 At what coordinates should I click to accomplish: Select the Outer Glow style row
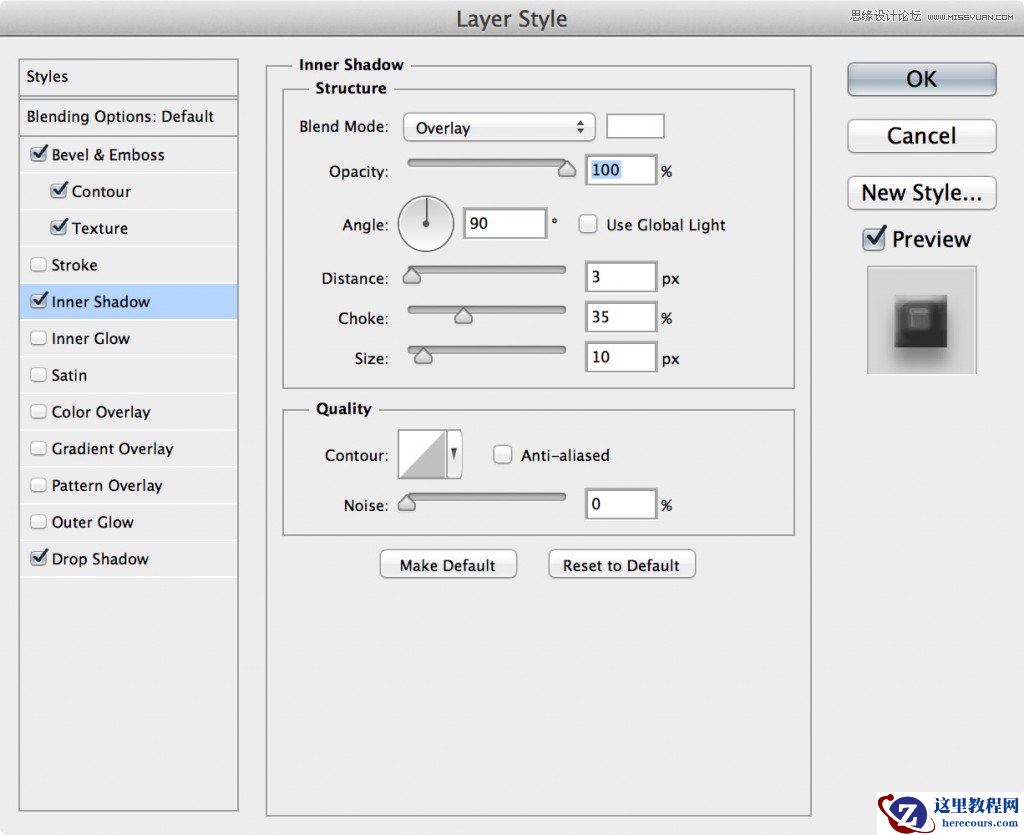[129, 522]
